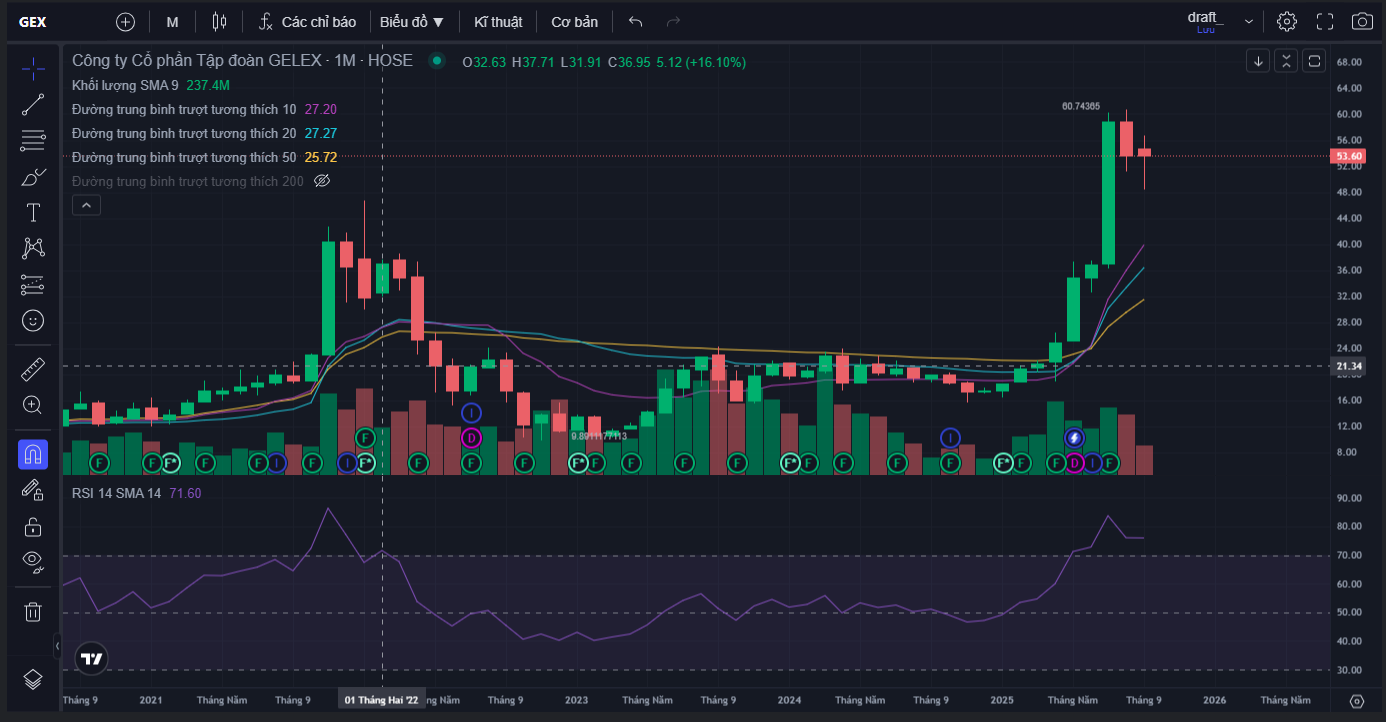Select the ruler measure tool
1386x722 pixels.
tap(33, 369)
